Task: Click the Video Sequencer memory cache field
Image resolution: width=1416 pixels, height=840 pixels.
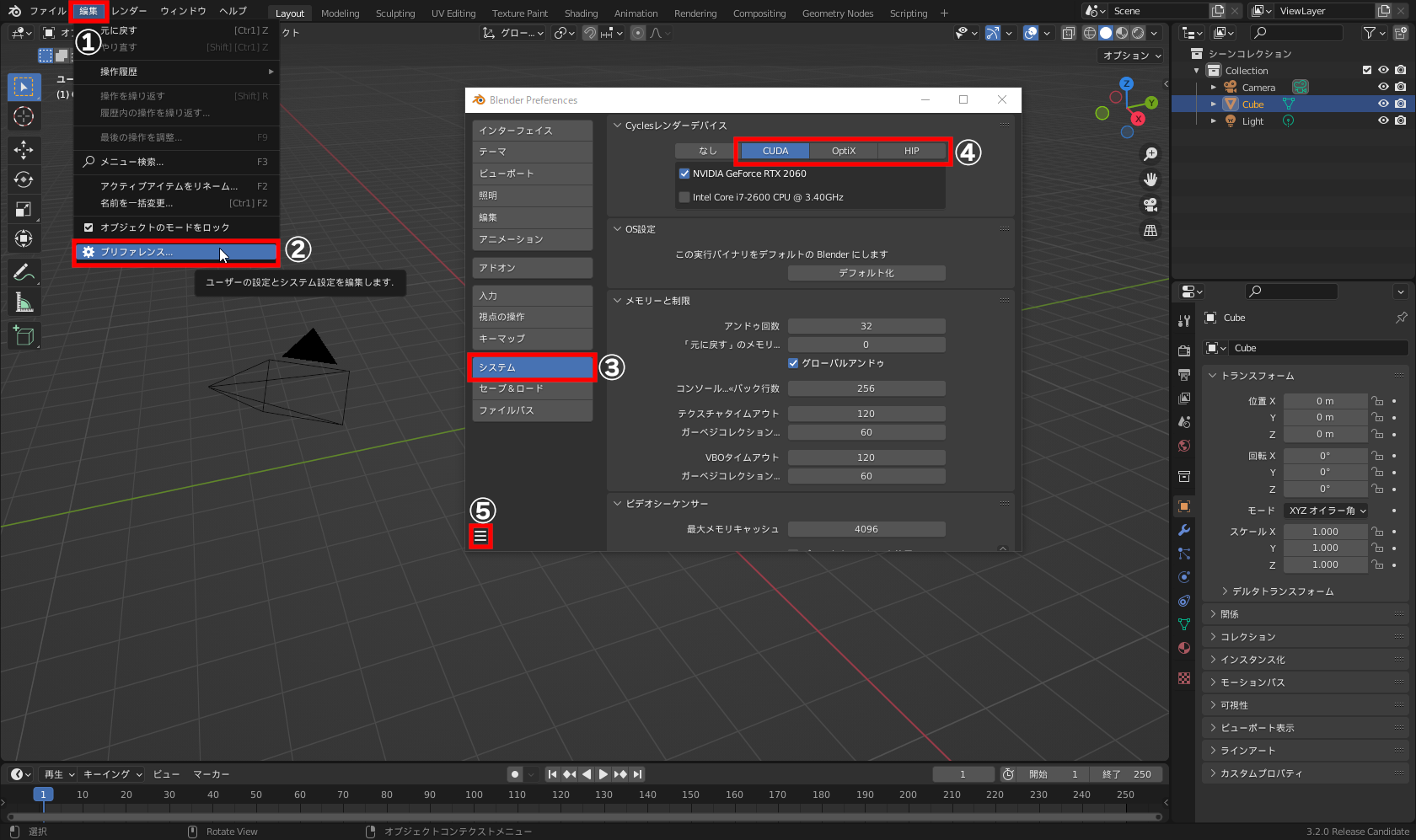Action: (x=866, y=529)
